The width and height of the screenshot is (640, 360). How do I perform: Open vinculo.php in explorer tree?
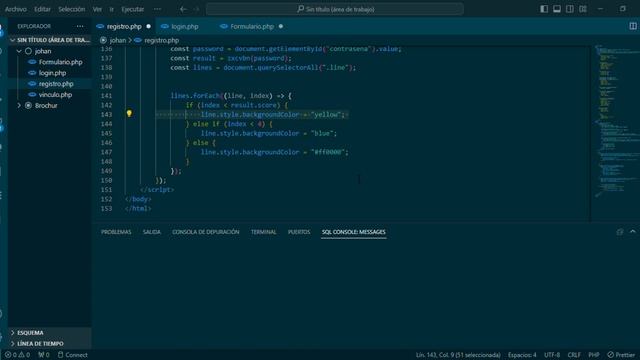coord(55,95)
